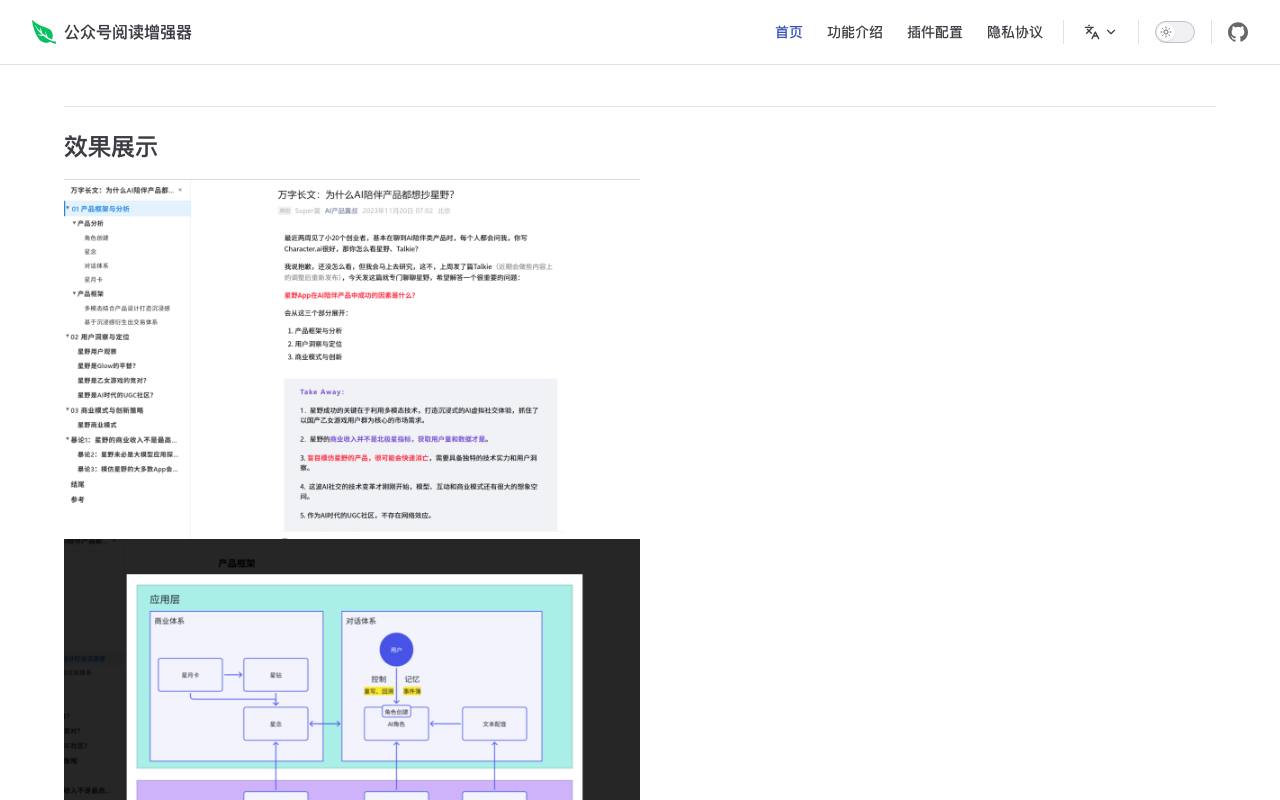Open the GitHub repository icon link
Viewport: 1280px width, 800px height.
pos(1238,32)
